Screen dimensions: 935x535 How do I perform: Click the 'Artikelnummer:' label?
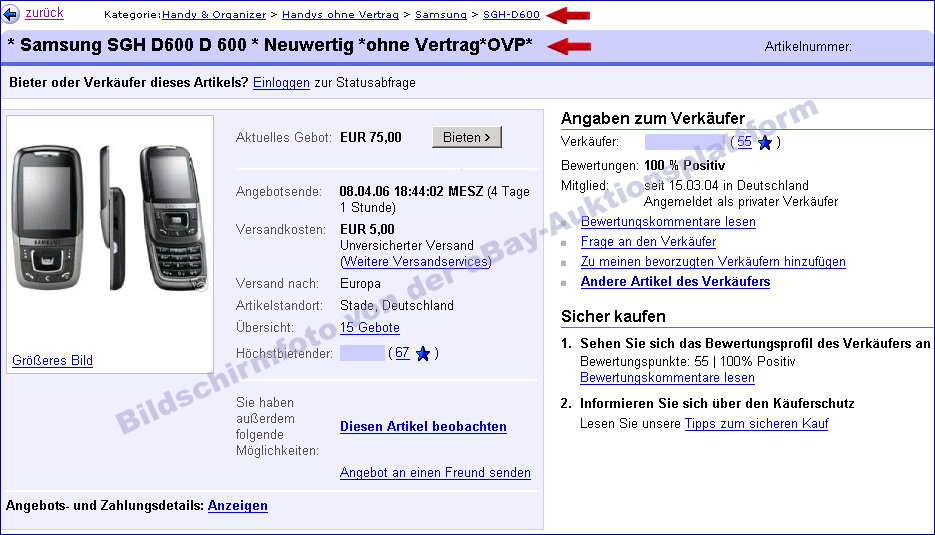808,47
